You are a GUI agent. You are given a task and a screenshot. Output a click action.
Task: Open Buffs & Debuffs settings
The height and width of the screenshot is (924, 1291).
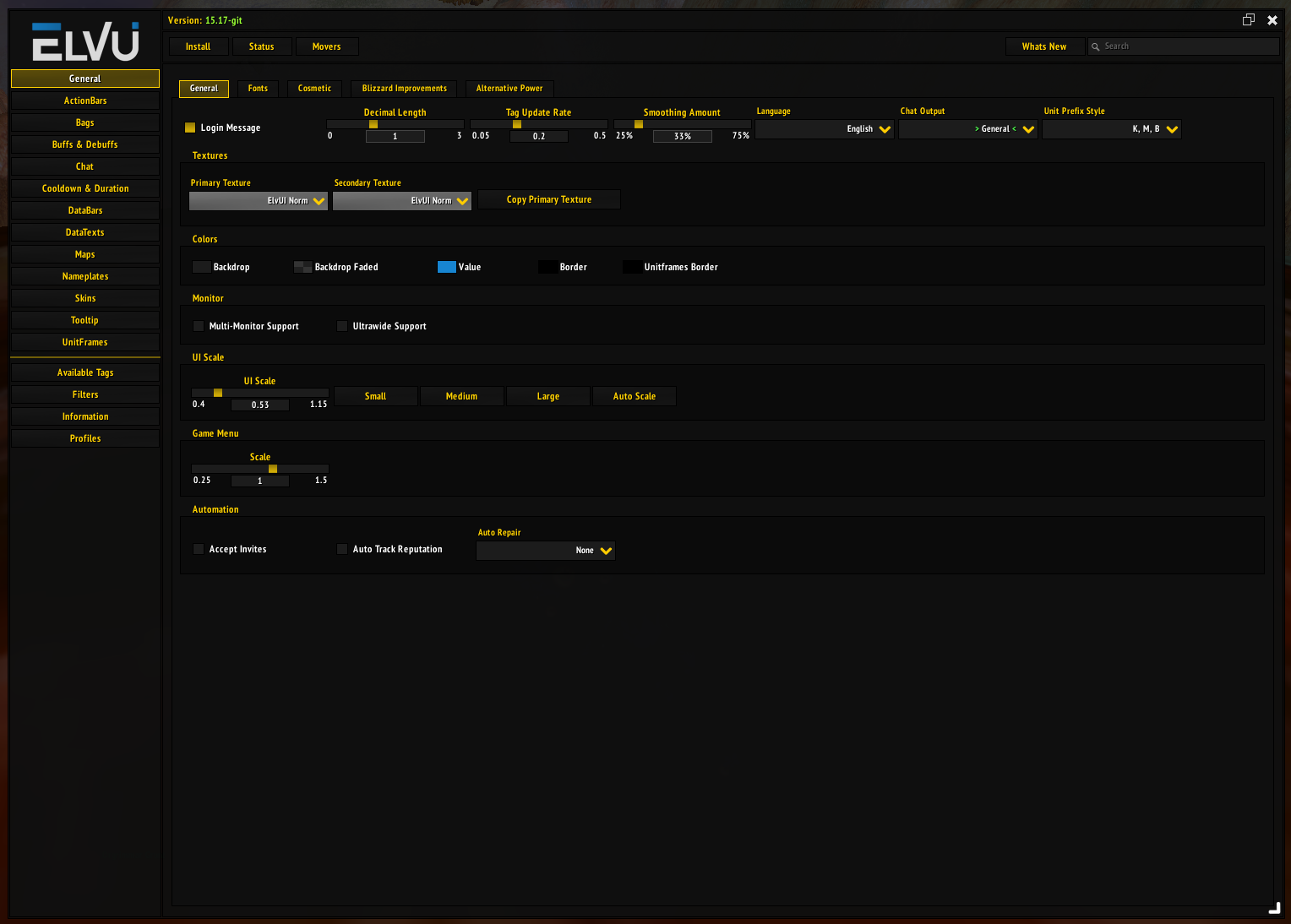coord(85,144)
